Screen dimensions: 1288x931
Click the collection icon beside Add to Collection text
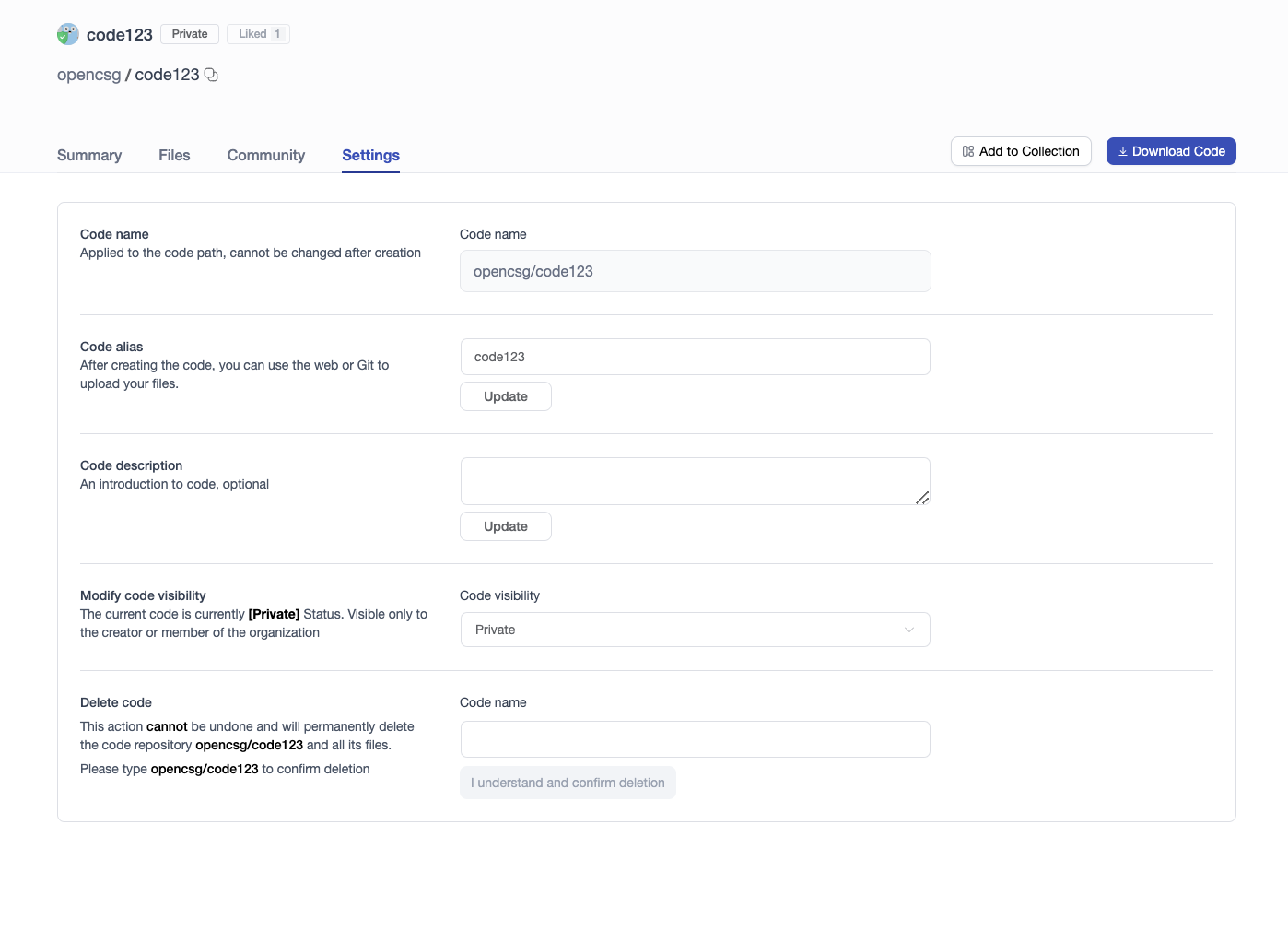967,150
